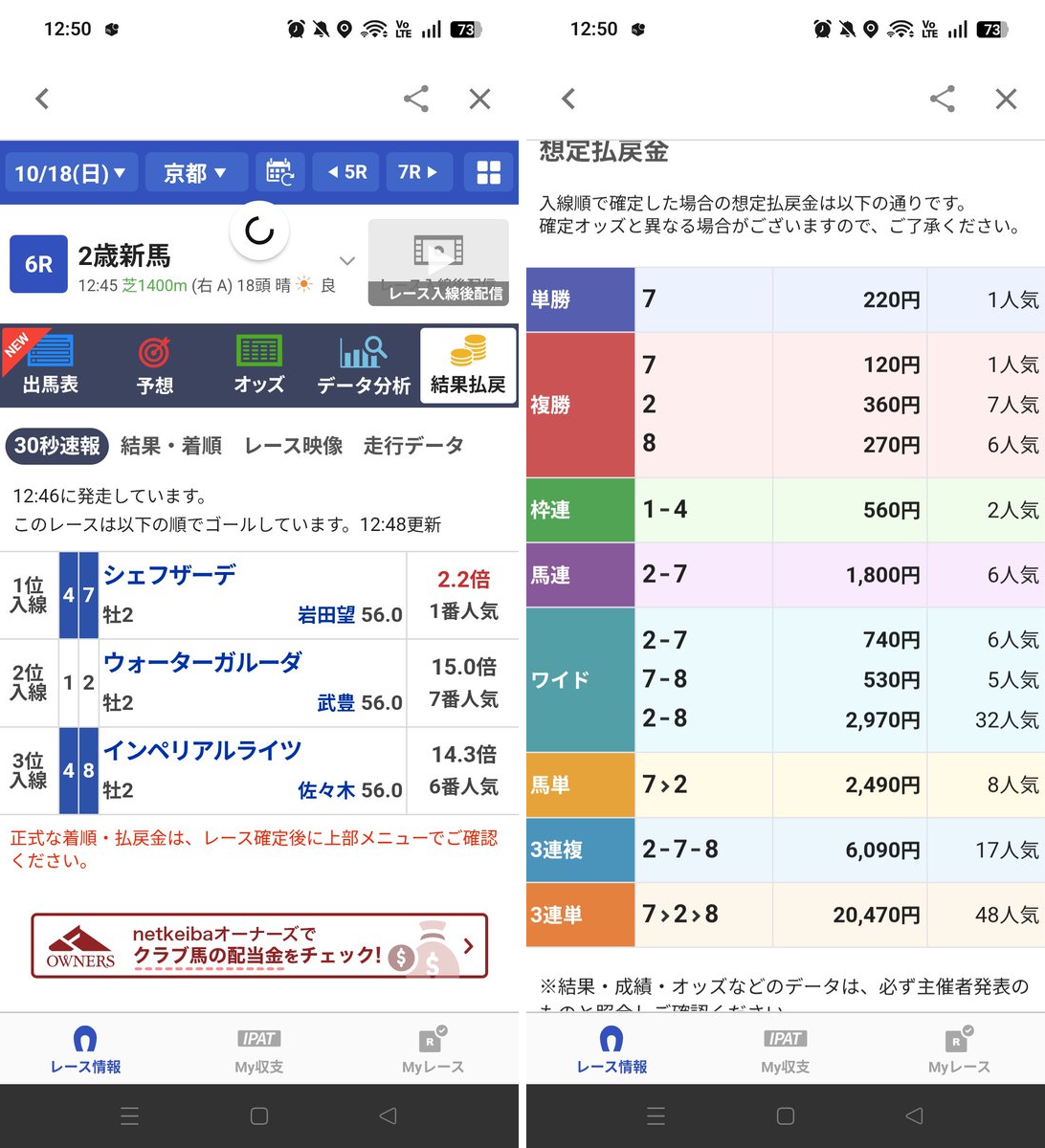Tap Myレース on left bottom bar

433,1051
